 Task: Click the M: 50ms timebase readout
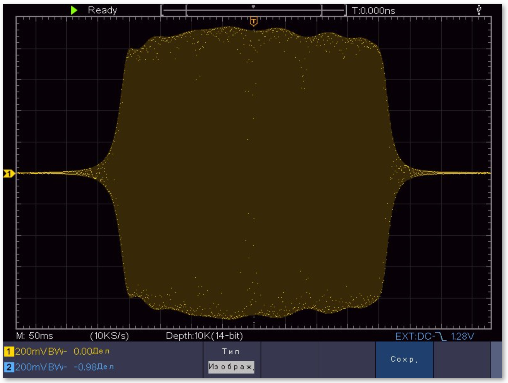(x=35, y=336)
